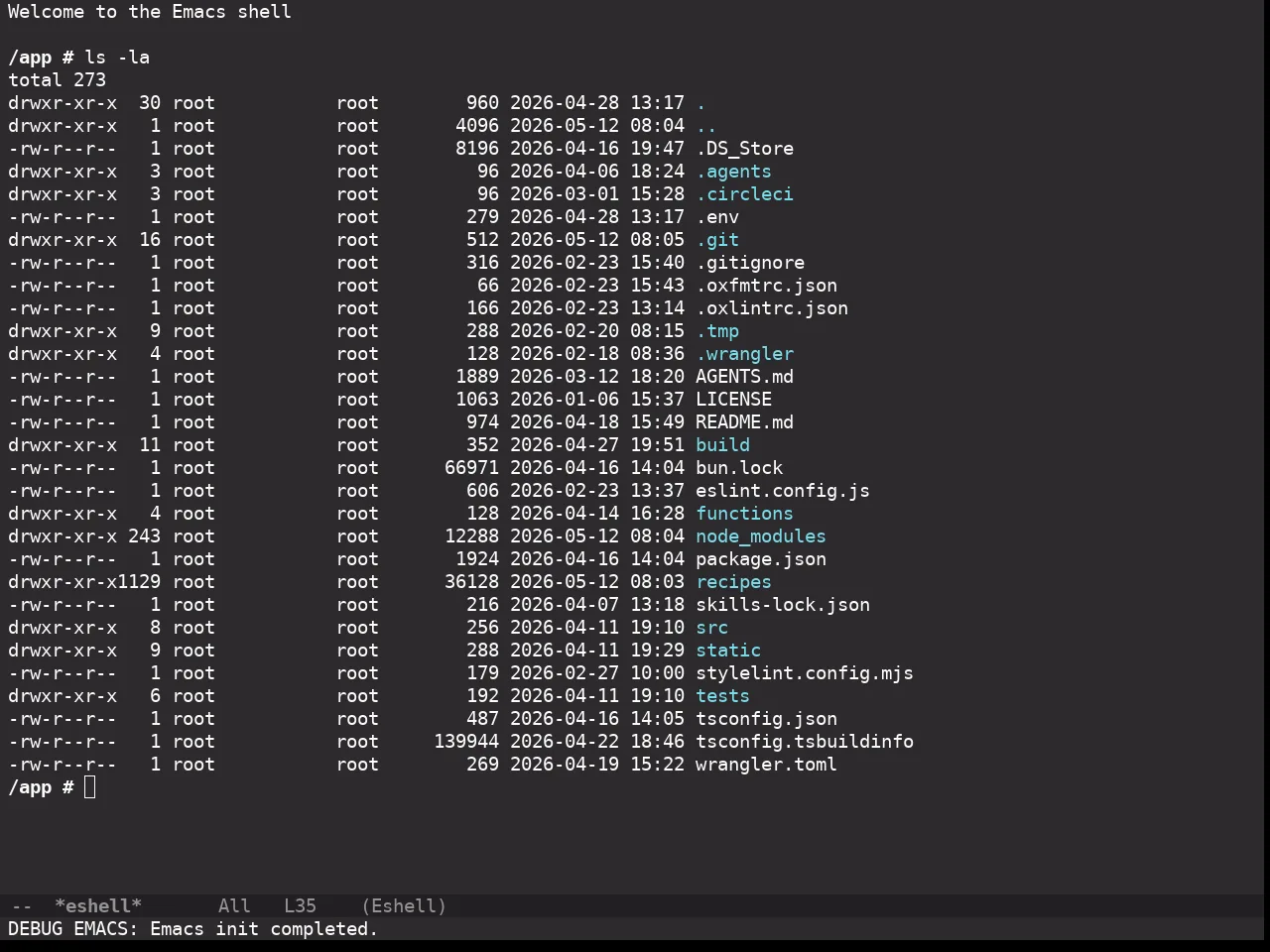Screen dimensions: 1270x952
Task: Select the static directory name
Action: click(728, 651)
